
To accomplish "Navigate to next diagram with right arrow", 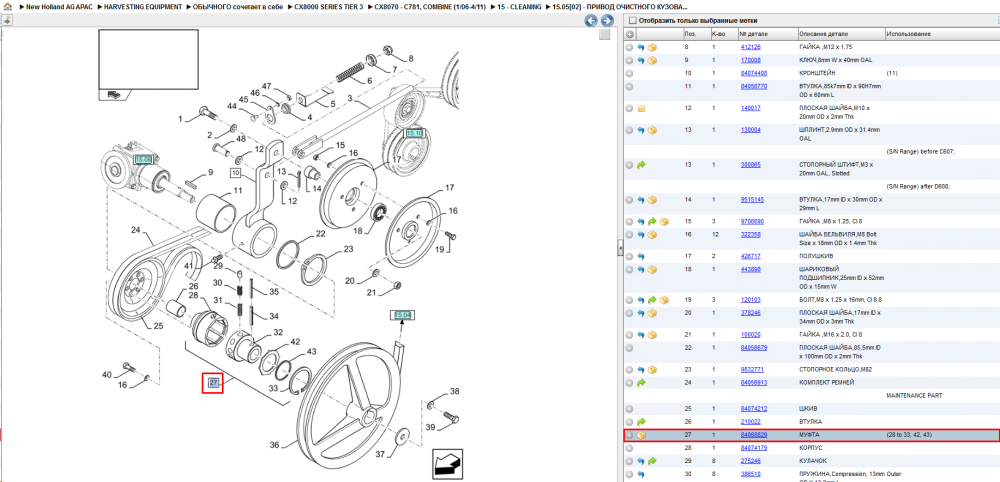I will (x=607, y=21).
